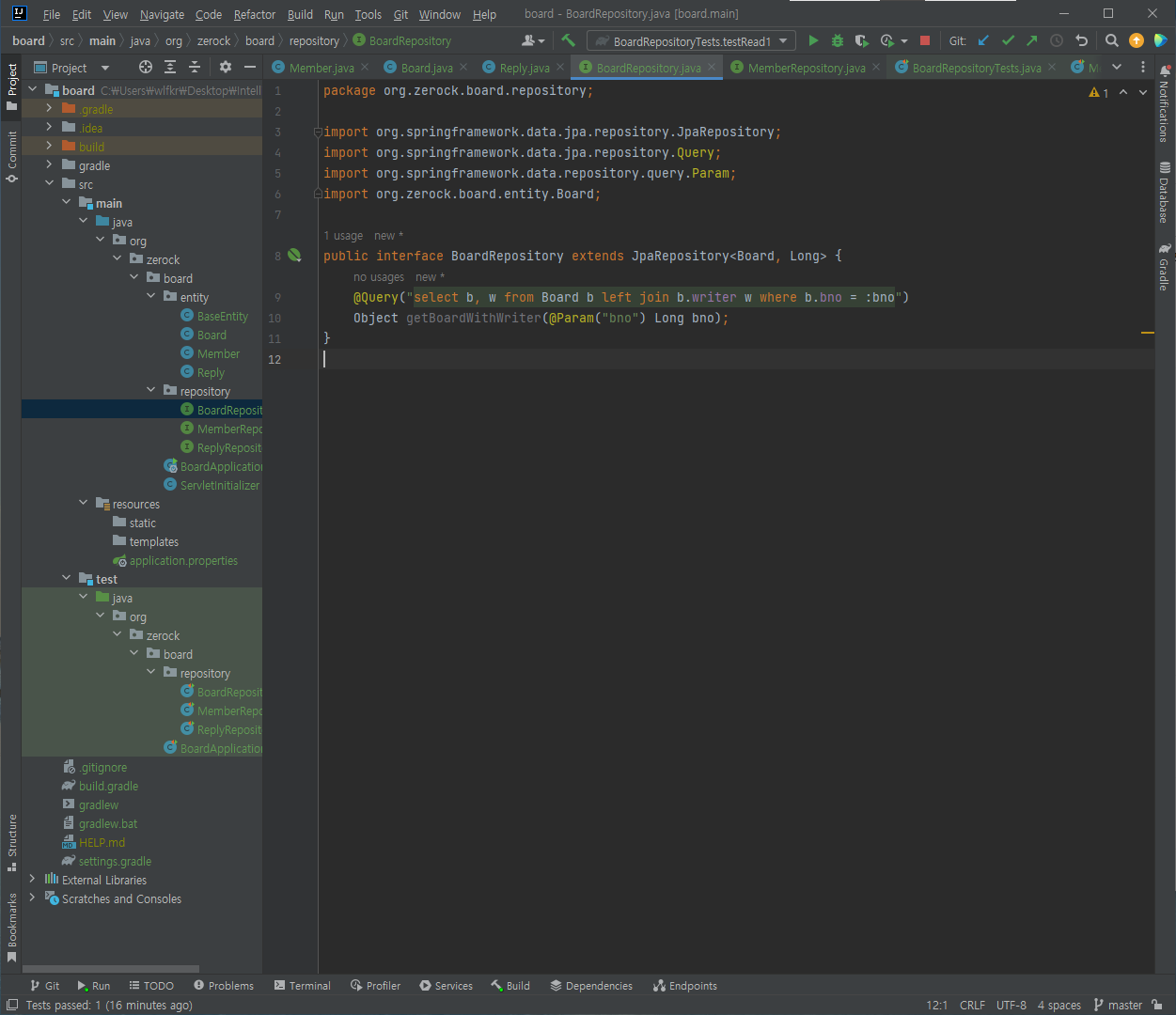Expand Scratches and Consoles

click(x=32, y=898)
